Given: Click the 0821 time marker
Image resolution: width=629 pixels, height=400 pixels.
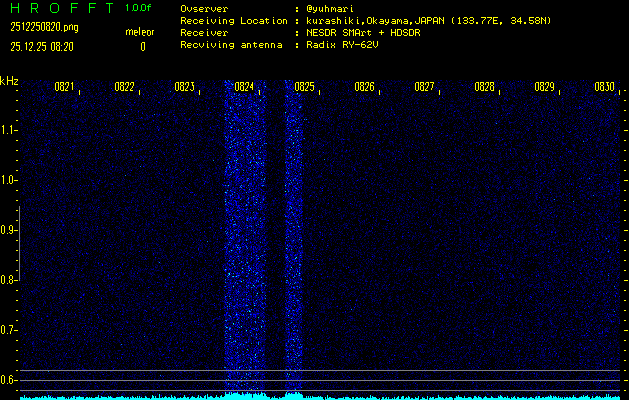Looking at the screenshot, I should pyautogui.click(x=65, y=87).
